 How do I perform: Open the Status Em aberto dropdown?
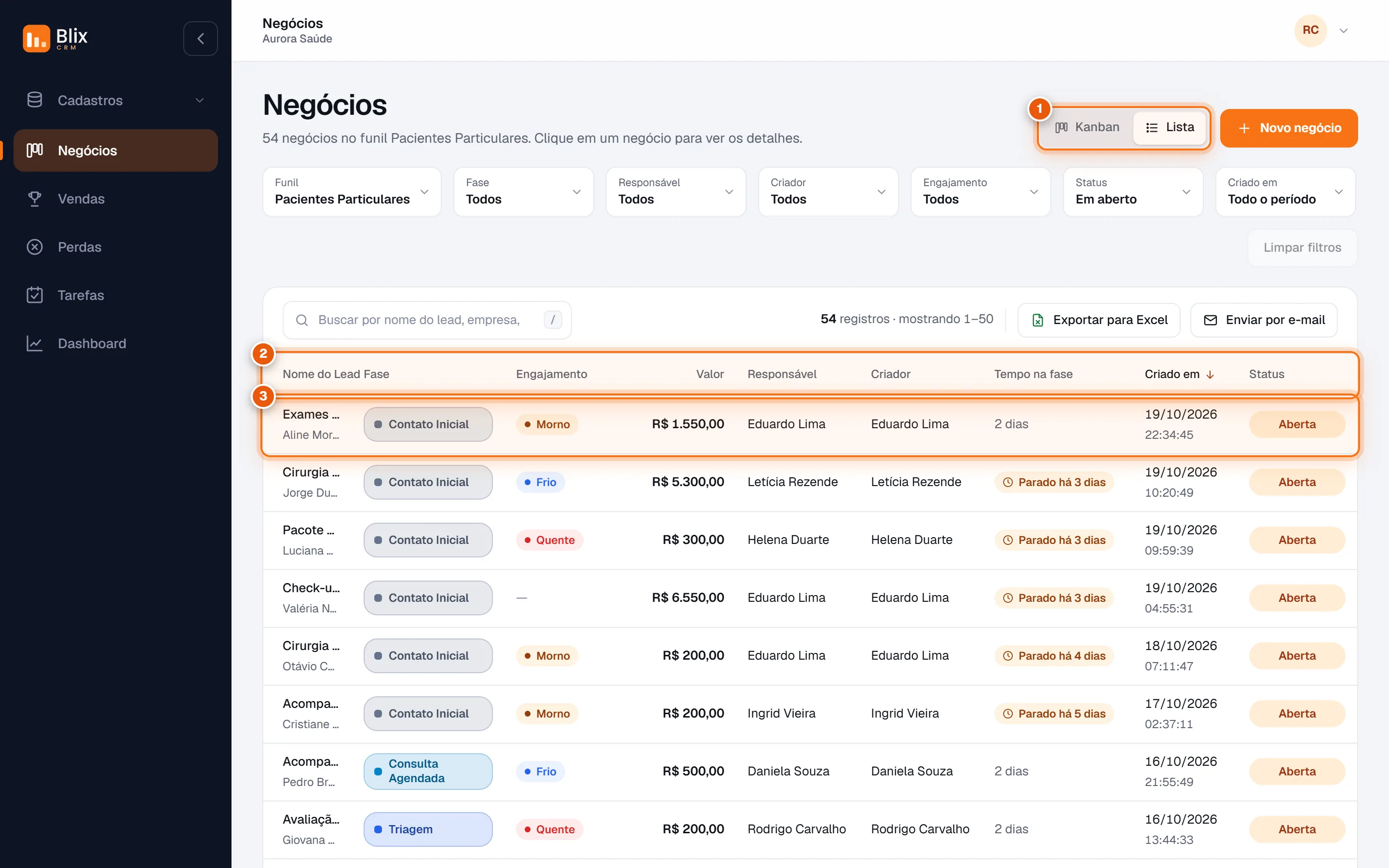[1133, 192]
